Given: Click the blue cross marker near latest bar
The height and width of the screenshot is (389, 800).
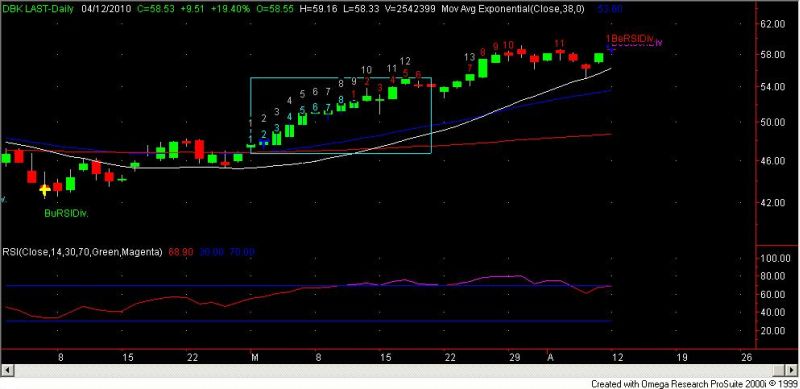Looking at the screenshot, I should click(x=611, y=49).
